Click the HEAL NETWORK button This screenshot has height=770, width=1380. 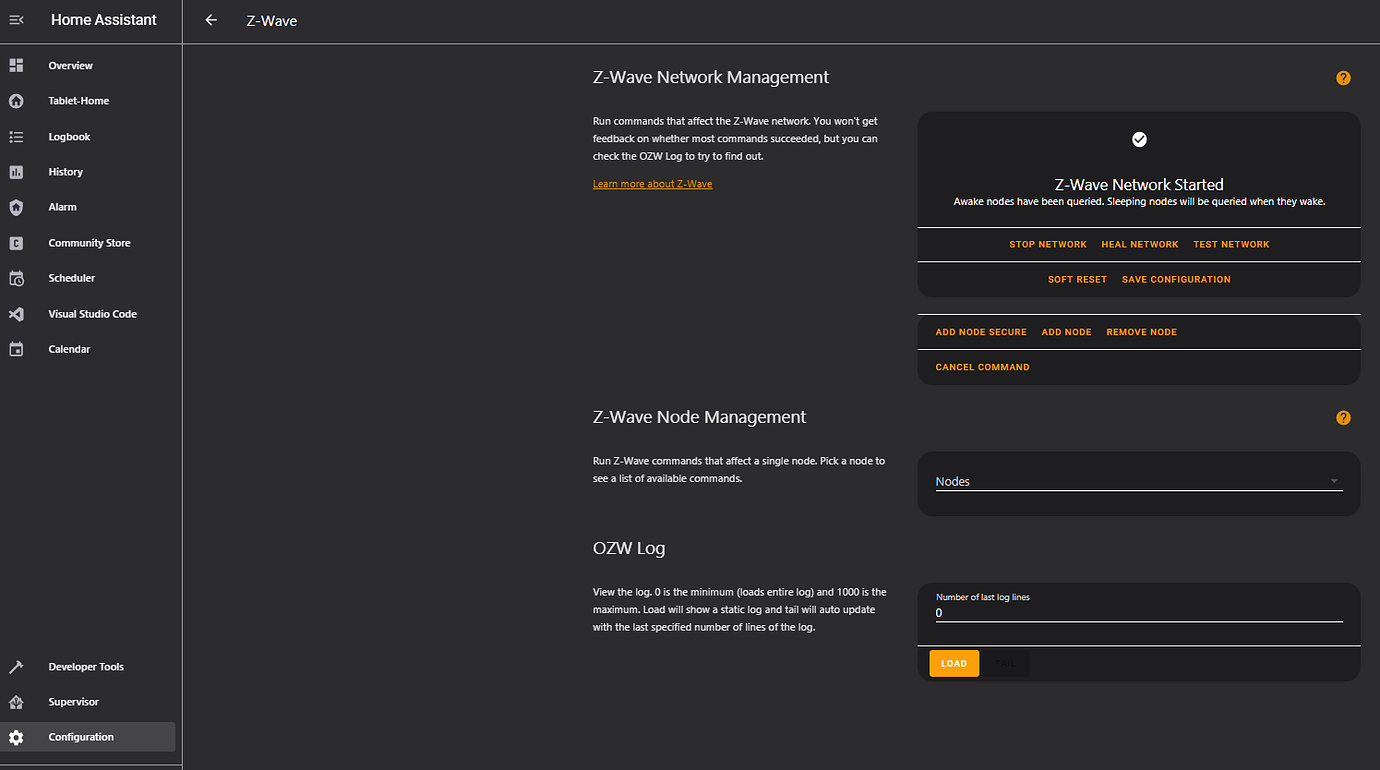[x=1139, y=243]
